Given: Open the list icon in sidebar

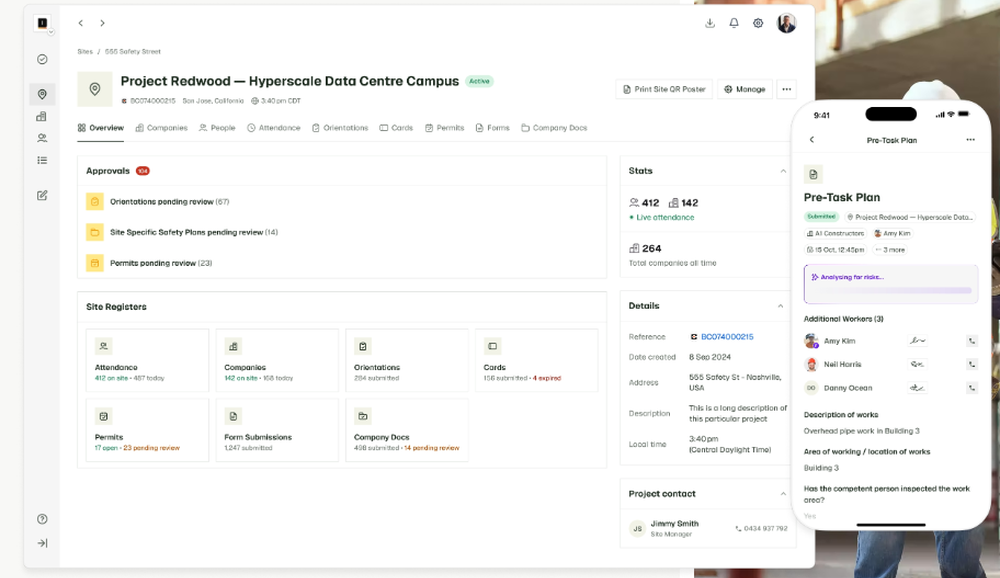Looking at the screenshot, I should coord(42,160).
